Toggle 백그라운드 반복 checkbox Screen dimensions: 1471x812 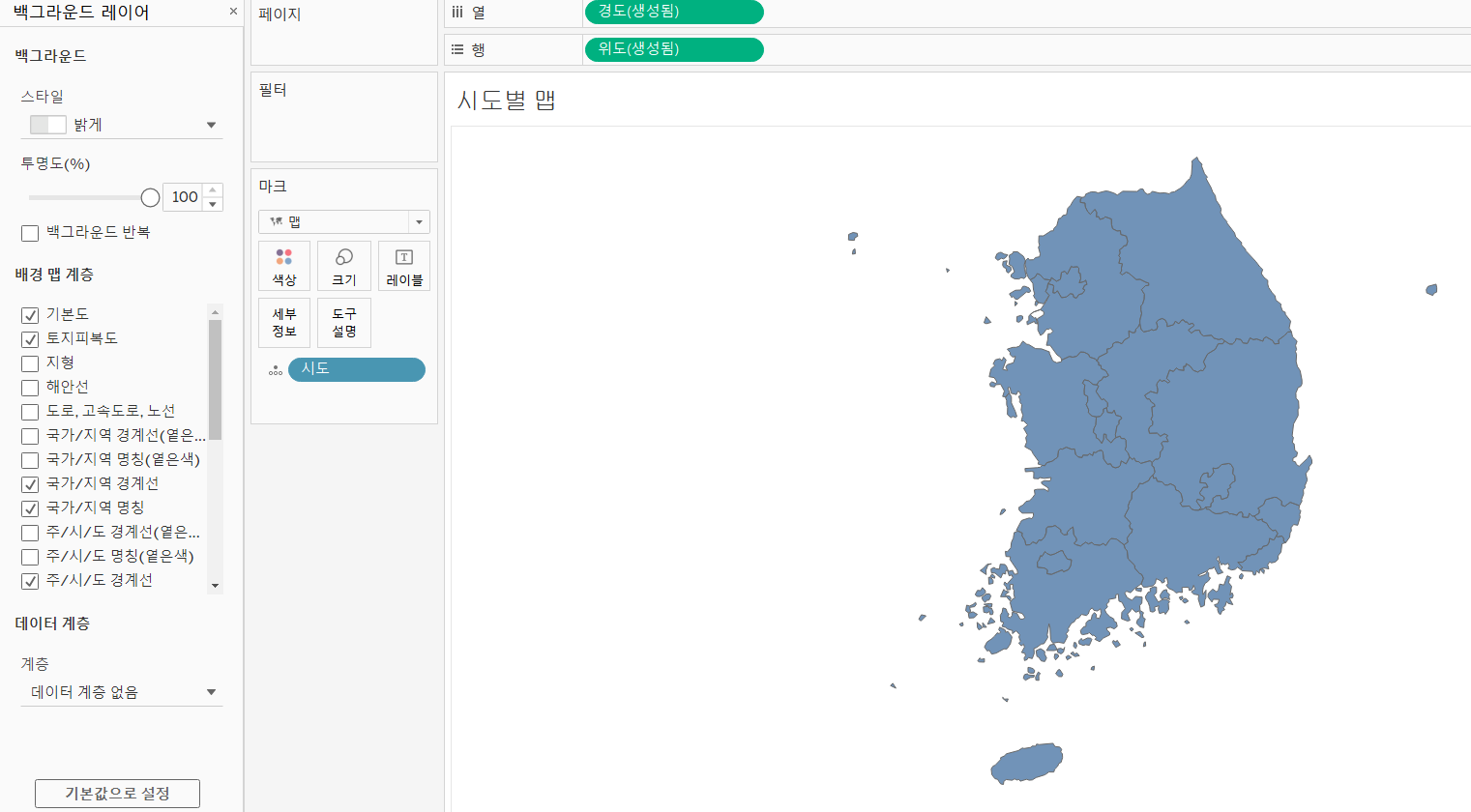tap(30, 233)
